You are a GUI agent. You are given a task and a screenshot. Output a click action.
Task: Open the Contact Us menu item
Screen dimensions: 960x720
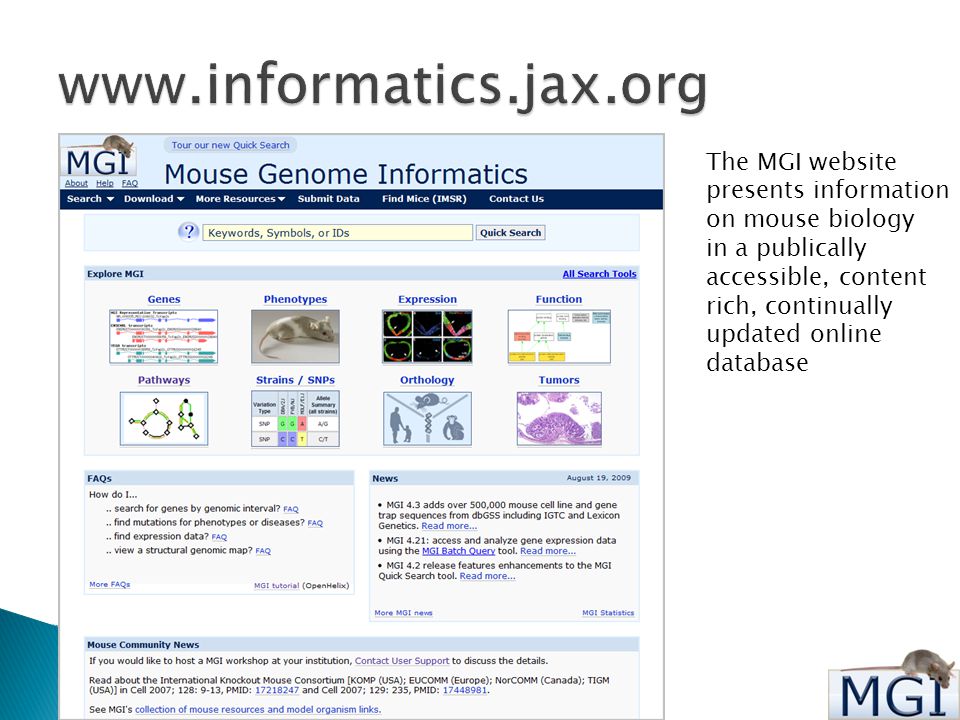pos(516,199)
